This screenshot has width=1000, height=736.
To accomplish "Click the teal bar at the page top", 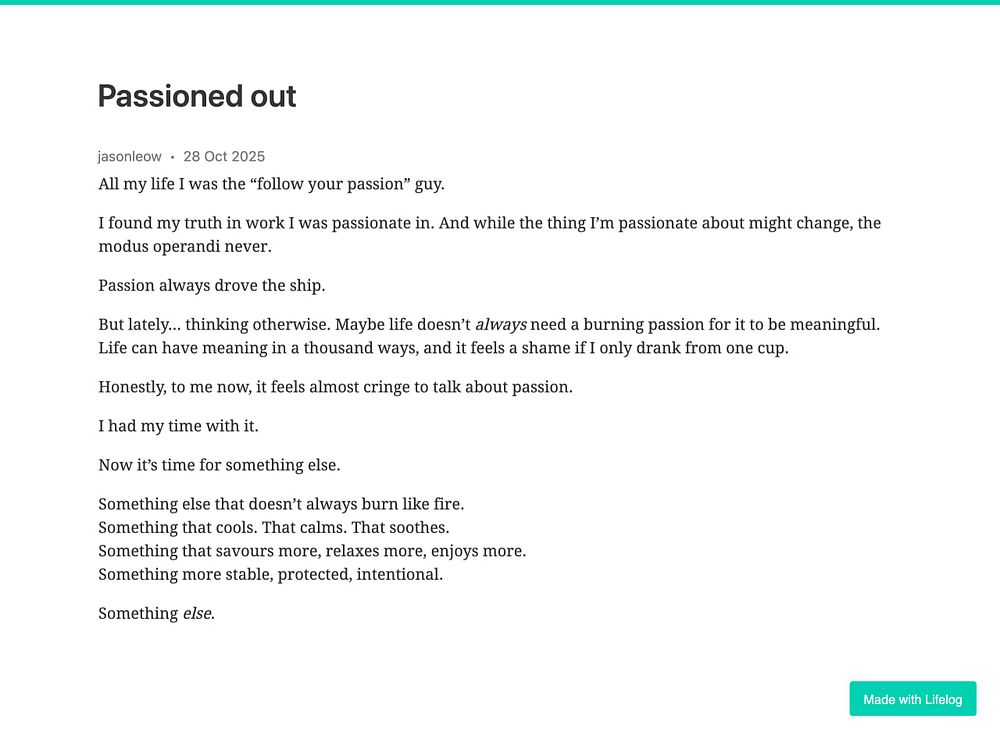I will [500, 2].
